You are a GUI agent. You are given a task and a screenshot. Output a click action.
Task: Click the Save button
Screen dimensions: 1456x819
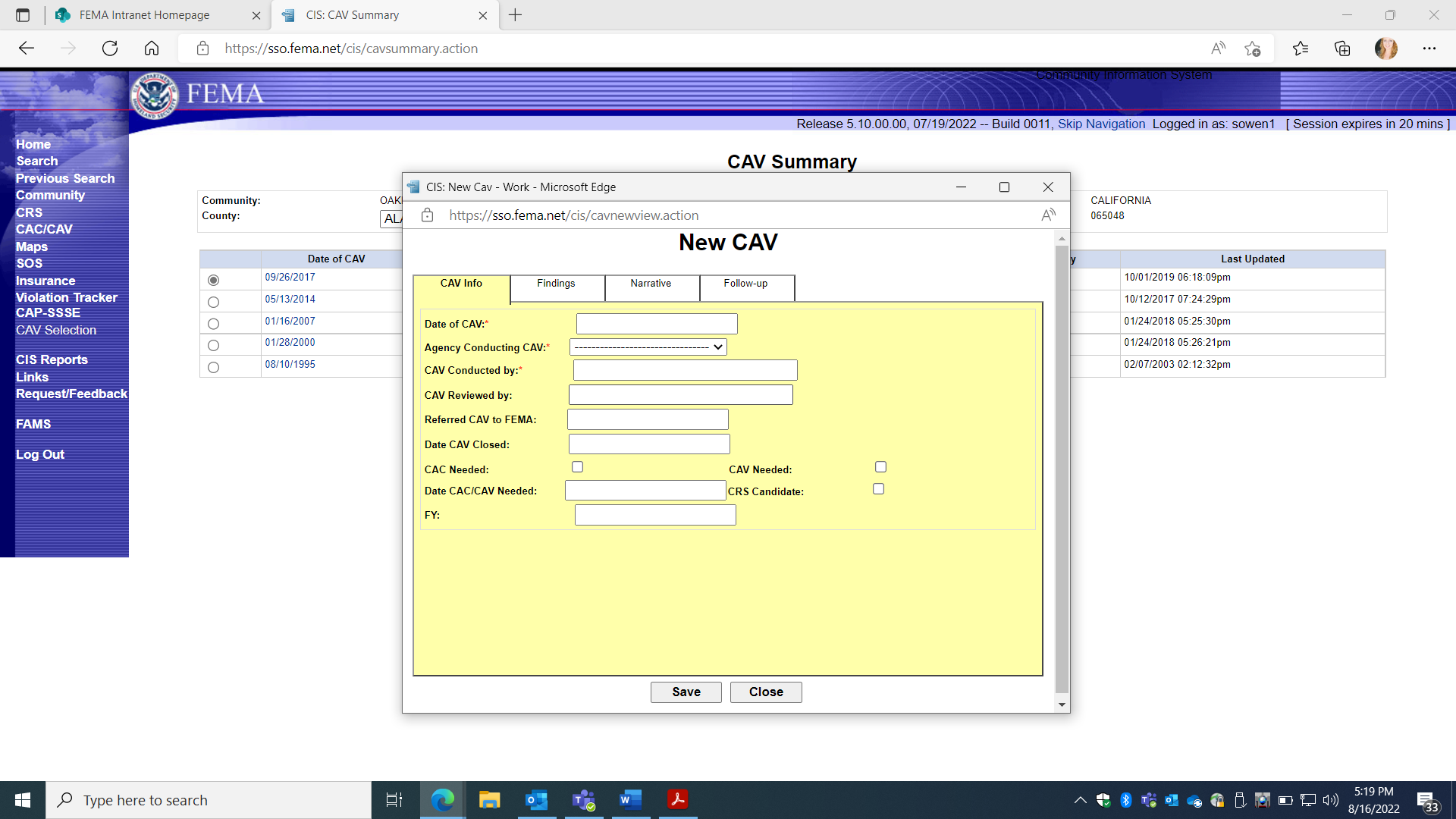pyautogui.click(x=686, y=692)
